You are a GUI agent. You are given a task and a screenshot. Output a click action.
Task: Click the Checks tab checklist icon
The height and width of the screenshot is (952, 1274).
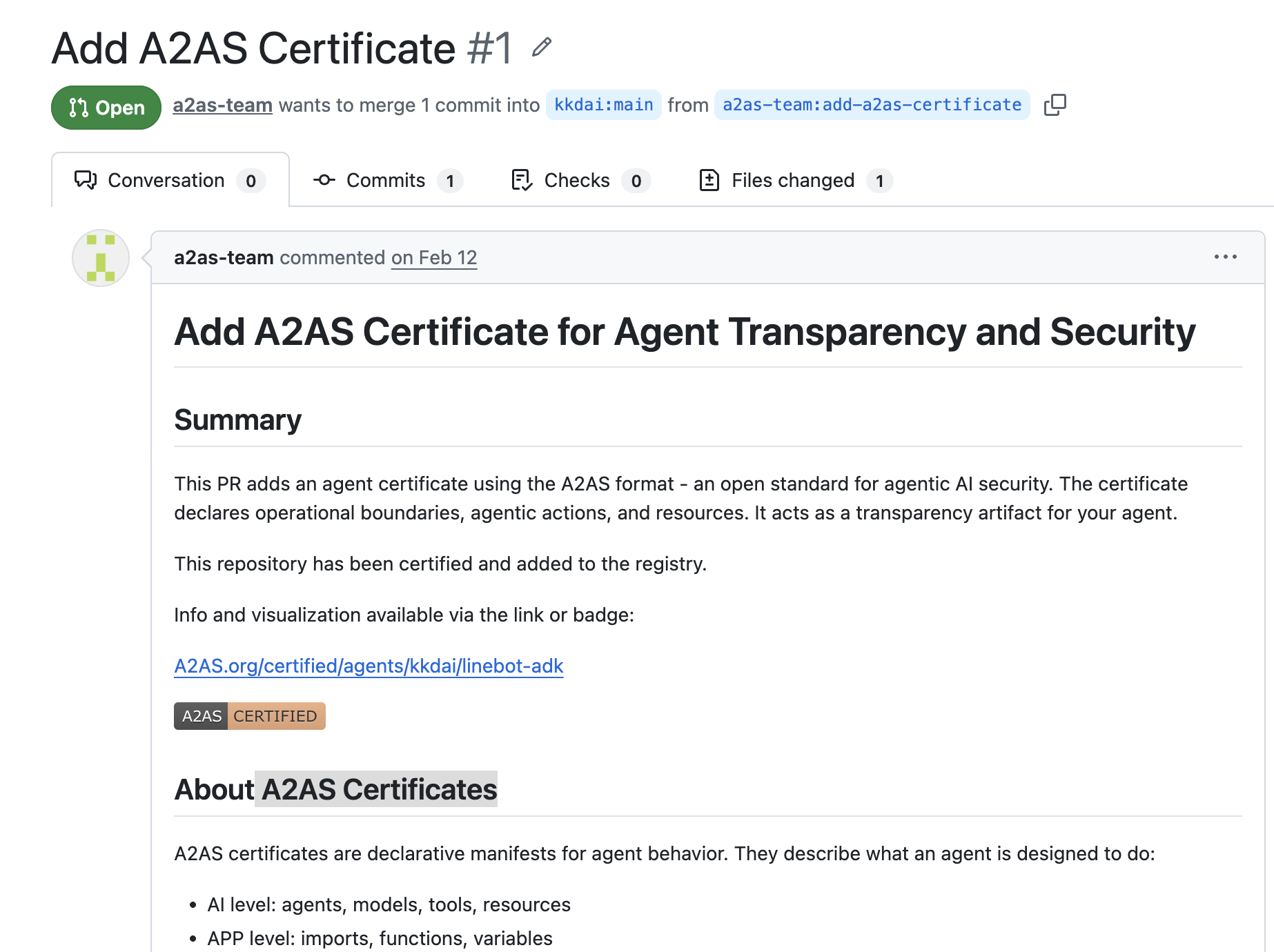pyautogui.click(x=522, y=180)
